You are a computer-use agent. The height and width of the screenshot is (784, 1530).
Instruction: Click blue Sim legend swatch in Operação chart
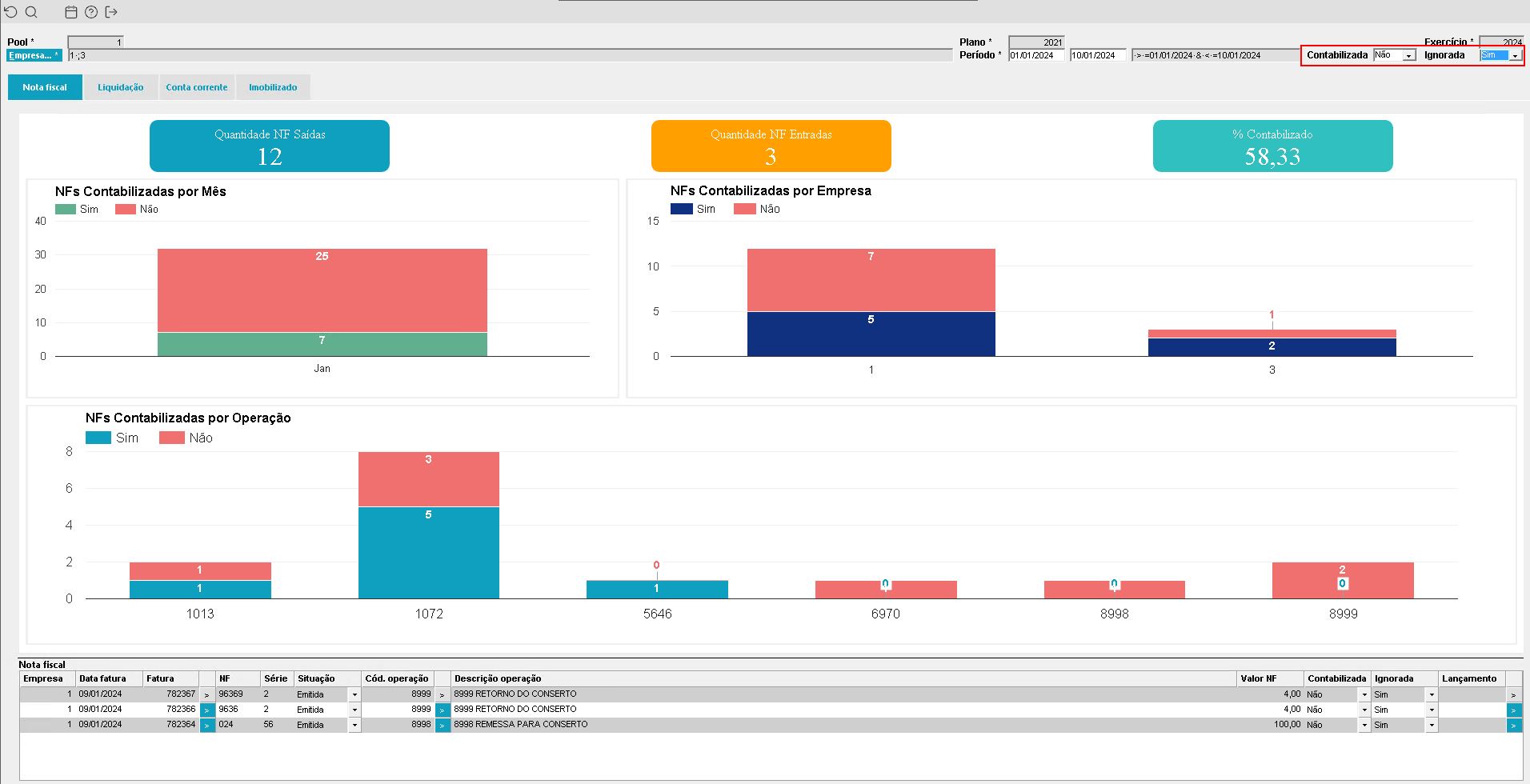[x=98, y=438]
